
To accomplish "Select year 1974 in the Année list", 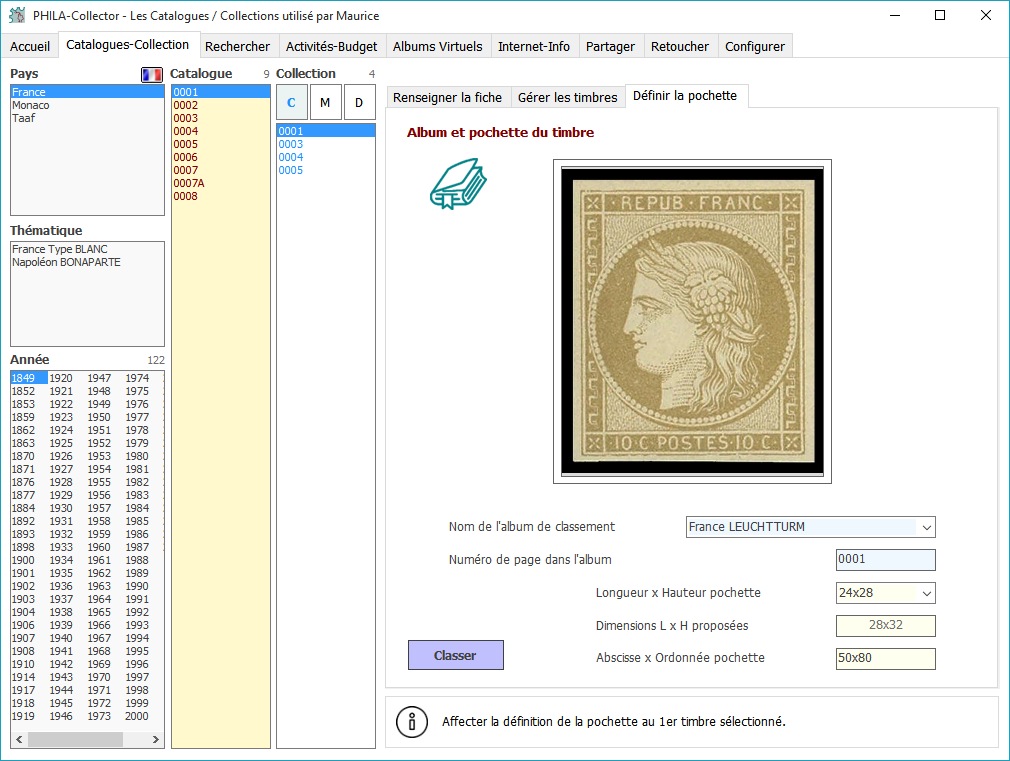I will click(137, 378).
